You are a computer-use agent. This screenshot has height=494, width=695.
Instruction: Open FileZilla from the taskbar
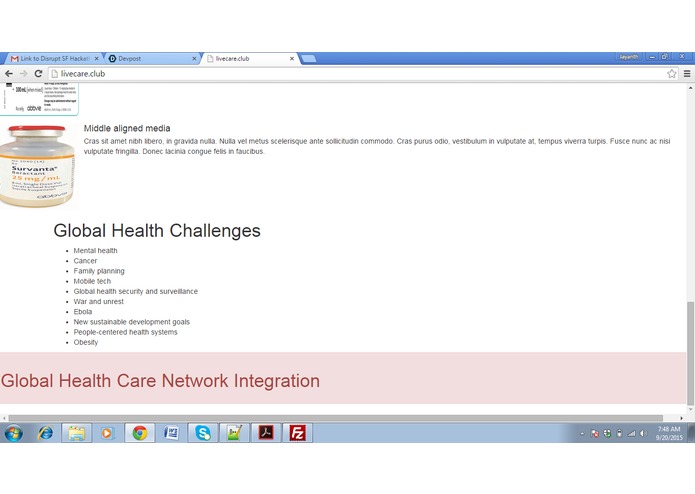297,433
